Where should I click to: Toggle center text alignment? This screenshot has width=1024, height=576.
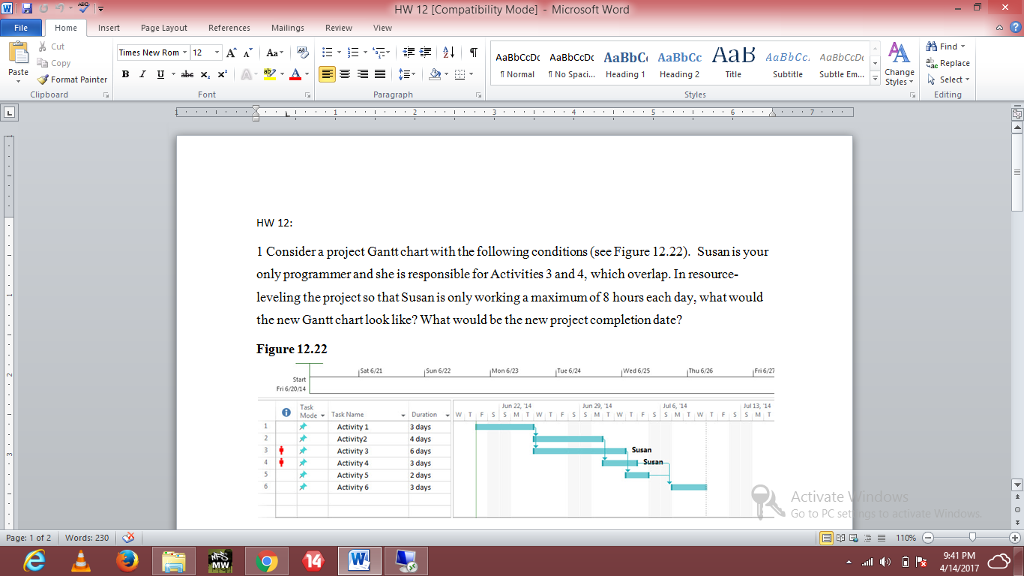(x=345, y=74)
